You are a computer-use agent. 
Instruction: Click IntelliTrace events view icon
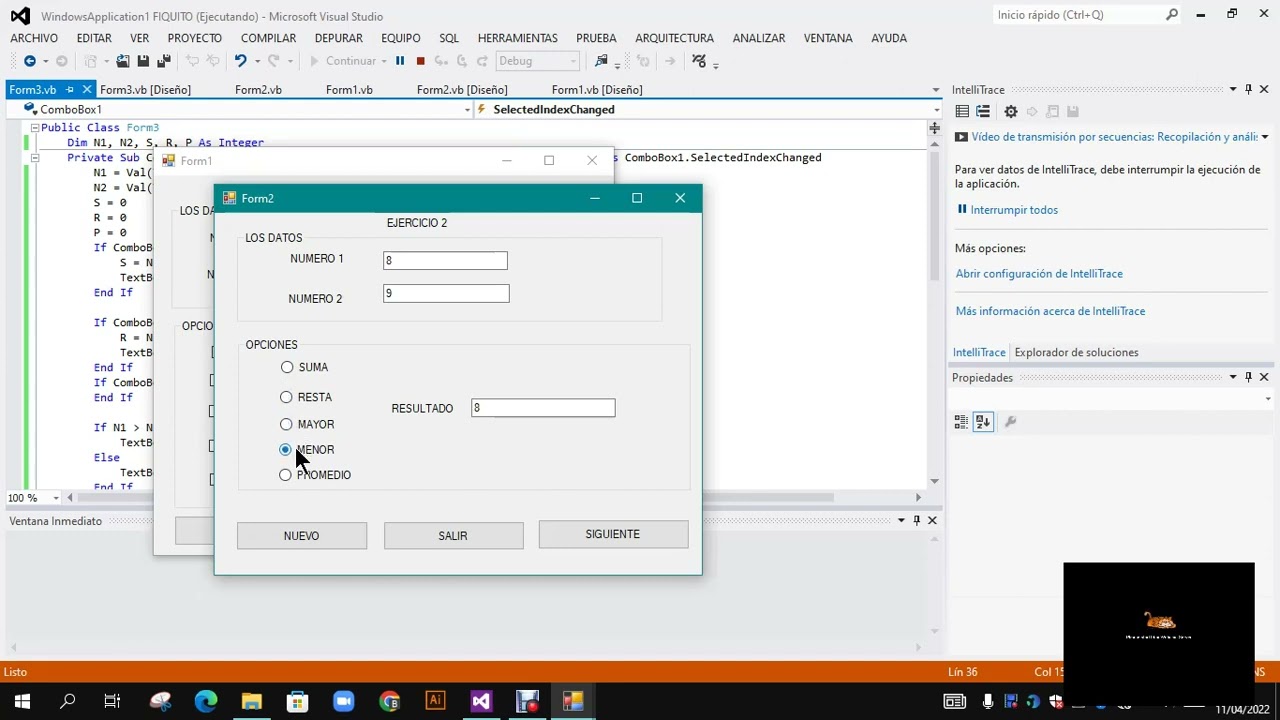[962, 111]
